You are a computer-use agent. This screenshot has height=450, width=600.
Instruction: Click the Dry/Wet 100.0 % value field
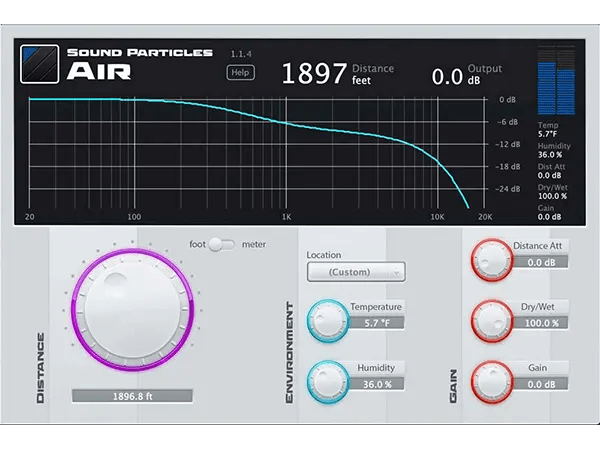[541, 323]
